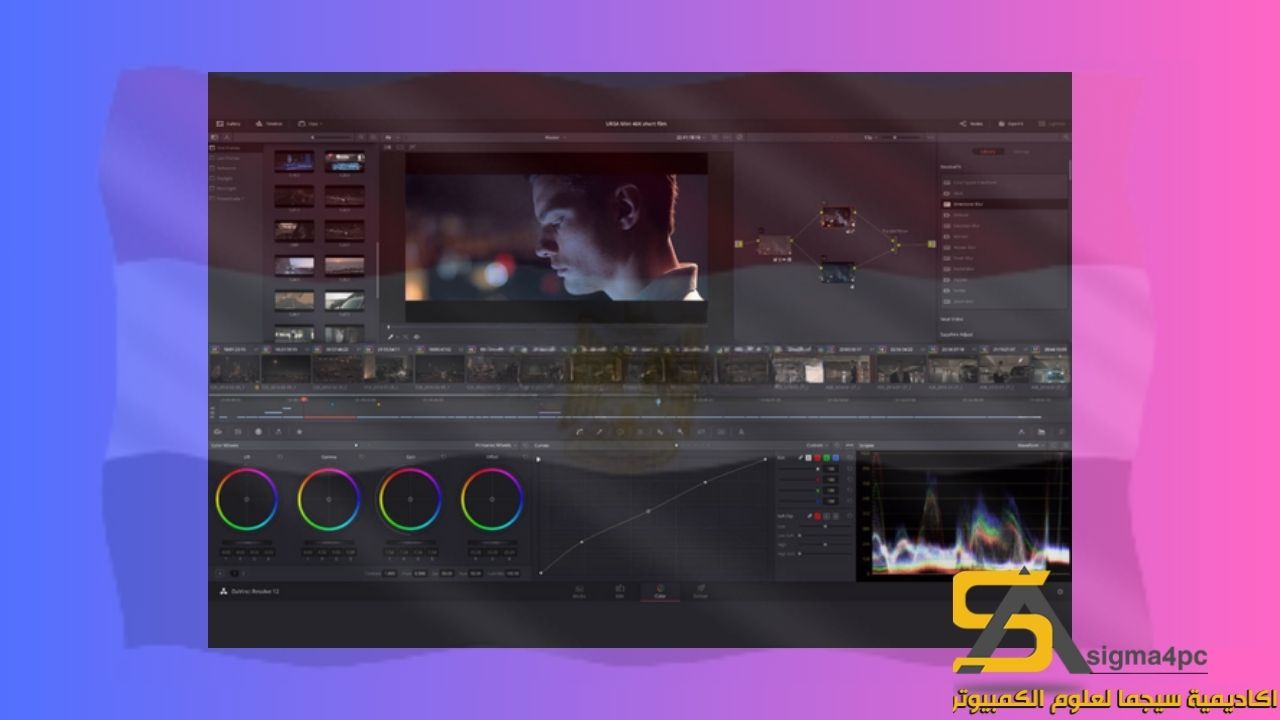Select the highlighted effect in ResolveFX list
The height and width of the screenshot is (720, 1280).
point(1004,203)
